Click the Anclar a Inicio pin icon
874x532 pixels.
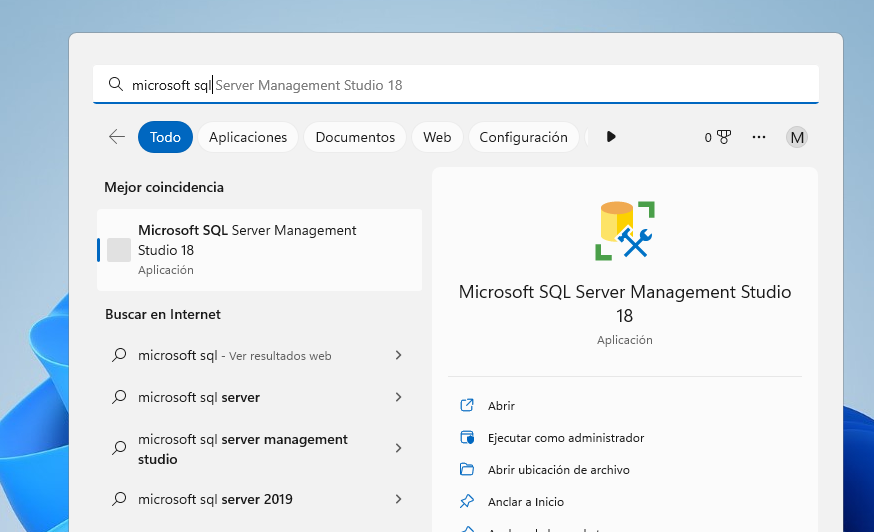coord(467,501)
